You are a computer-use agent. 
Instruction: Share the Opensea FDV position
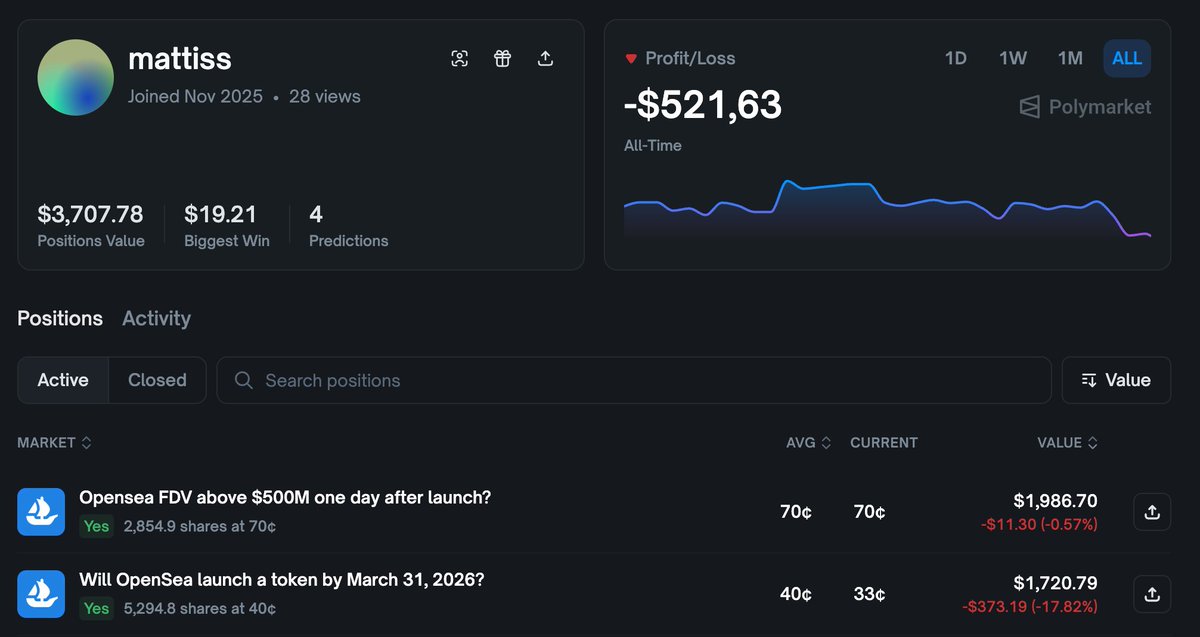(x=1152, y=512)
